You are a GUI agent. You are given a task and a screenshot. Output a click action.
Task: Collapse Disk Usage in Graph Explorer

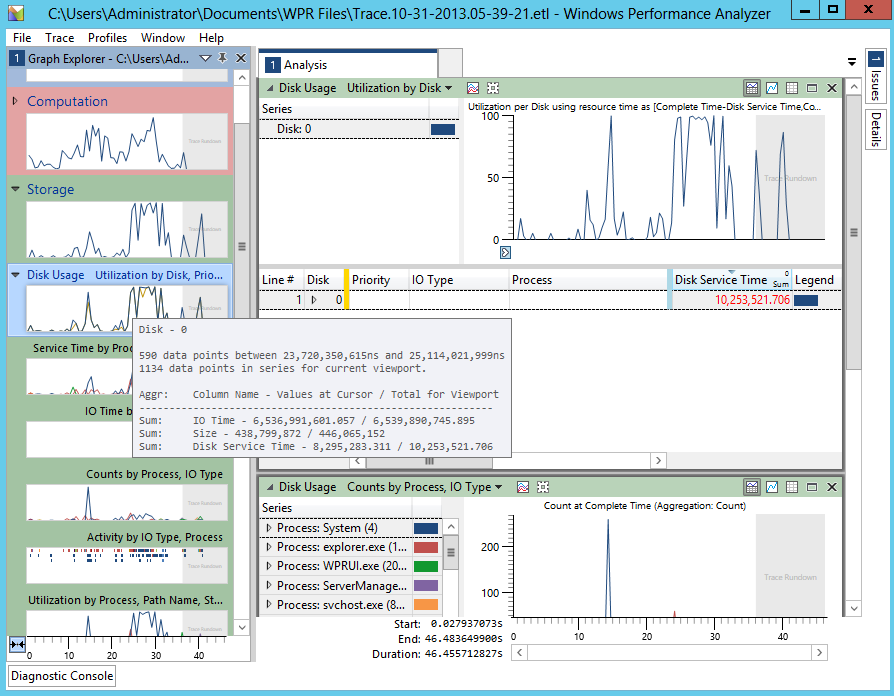(x=15, y=275)
